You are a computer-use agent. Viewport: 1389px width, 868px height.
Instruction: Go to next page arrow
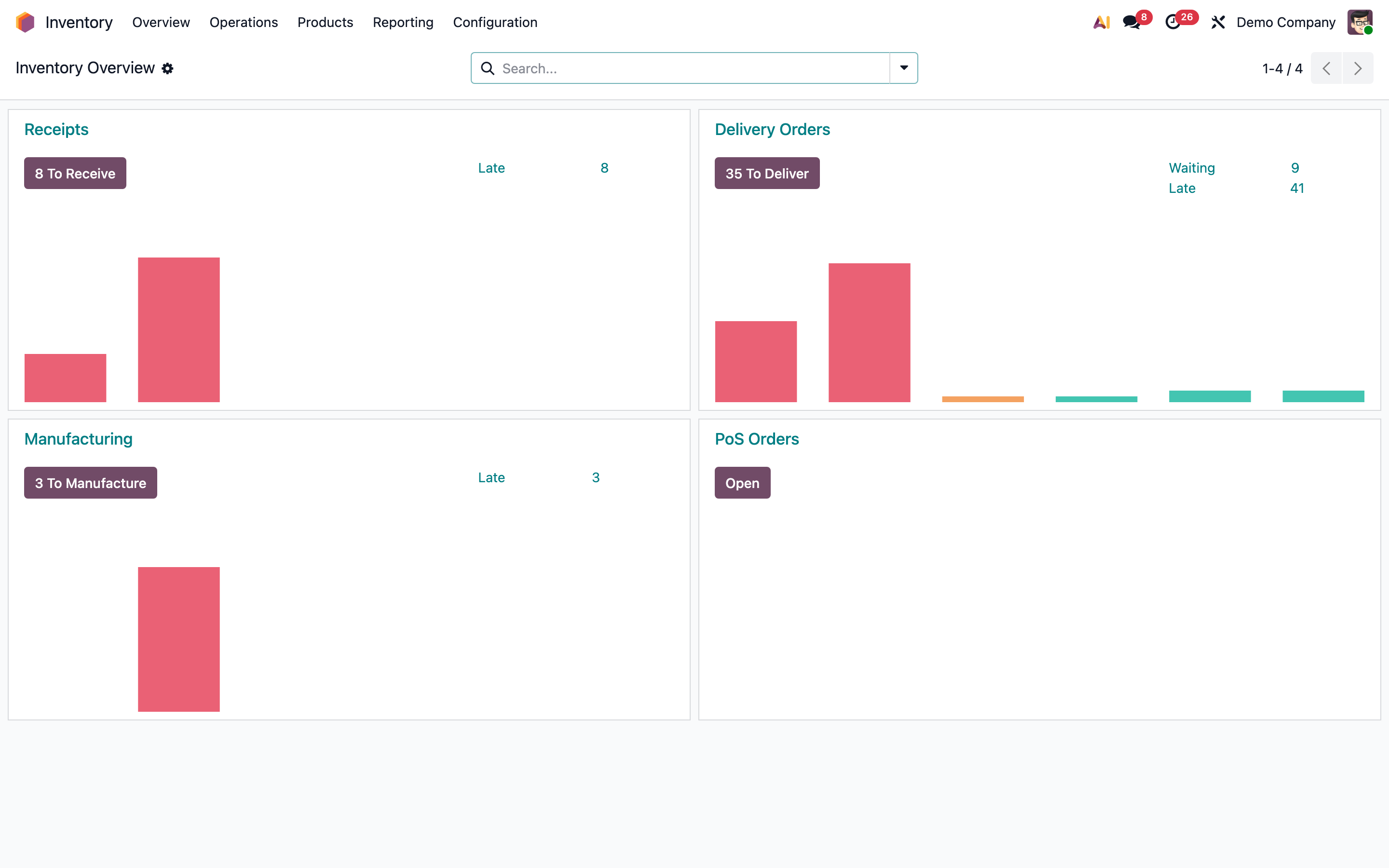coord(1358,68)
